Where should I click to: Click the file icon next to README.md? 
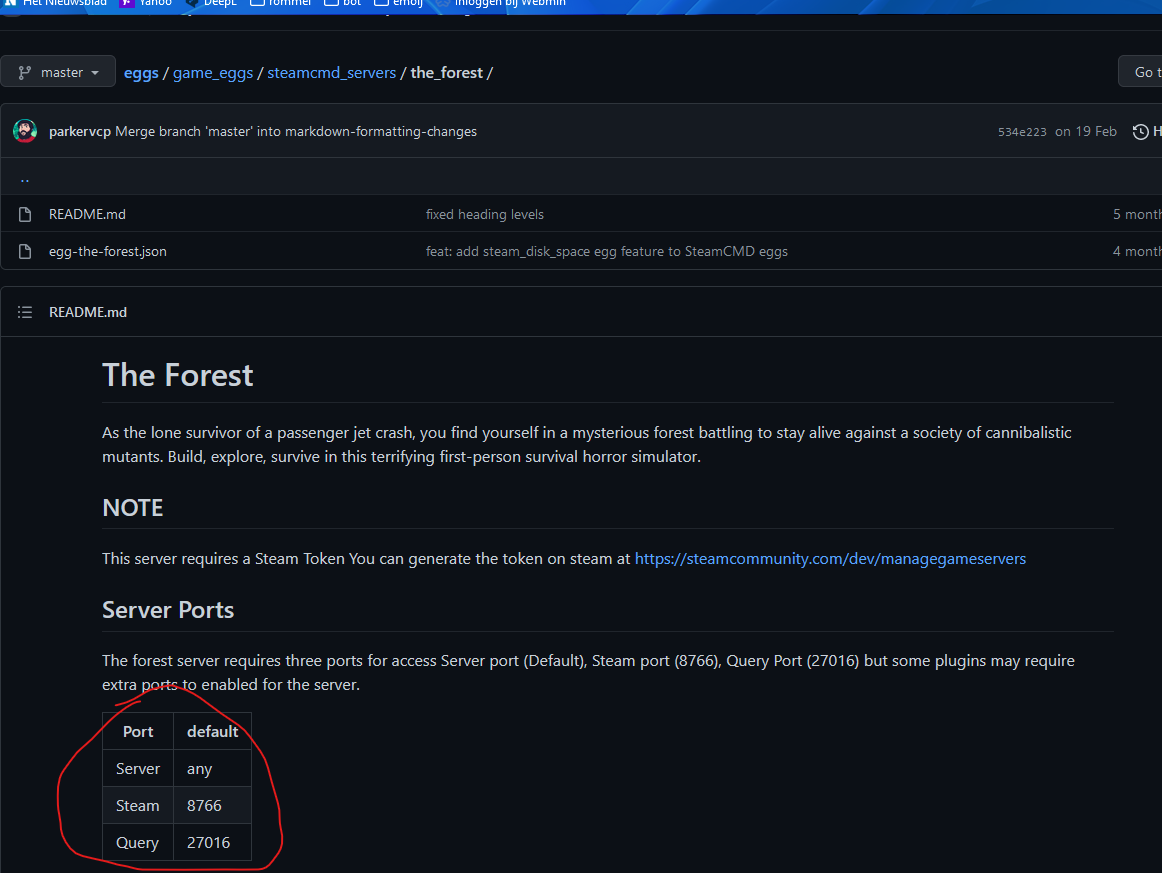23,213
